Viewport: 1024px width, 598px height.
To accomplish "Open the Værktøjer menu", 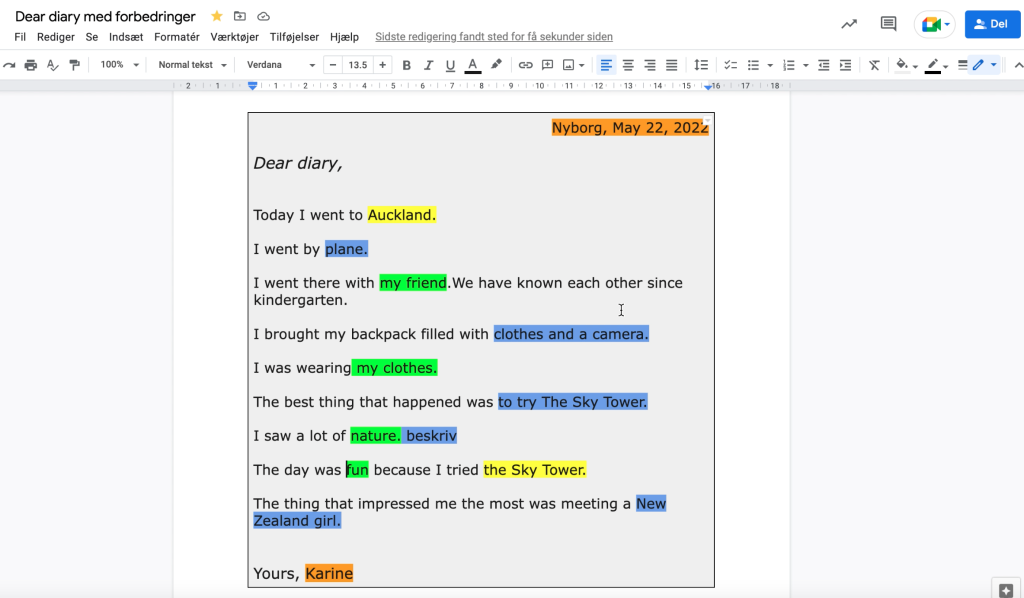I will [235, 37].
